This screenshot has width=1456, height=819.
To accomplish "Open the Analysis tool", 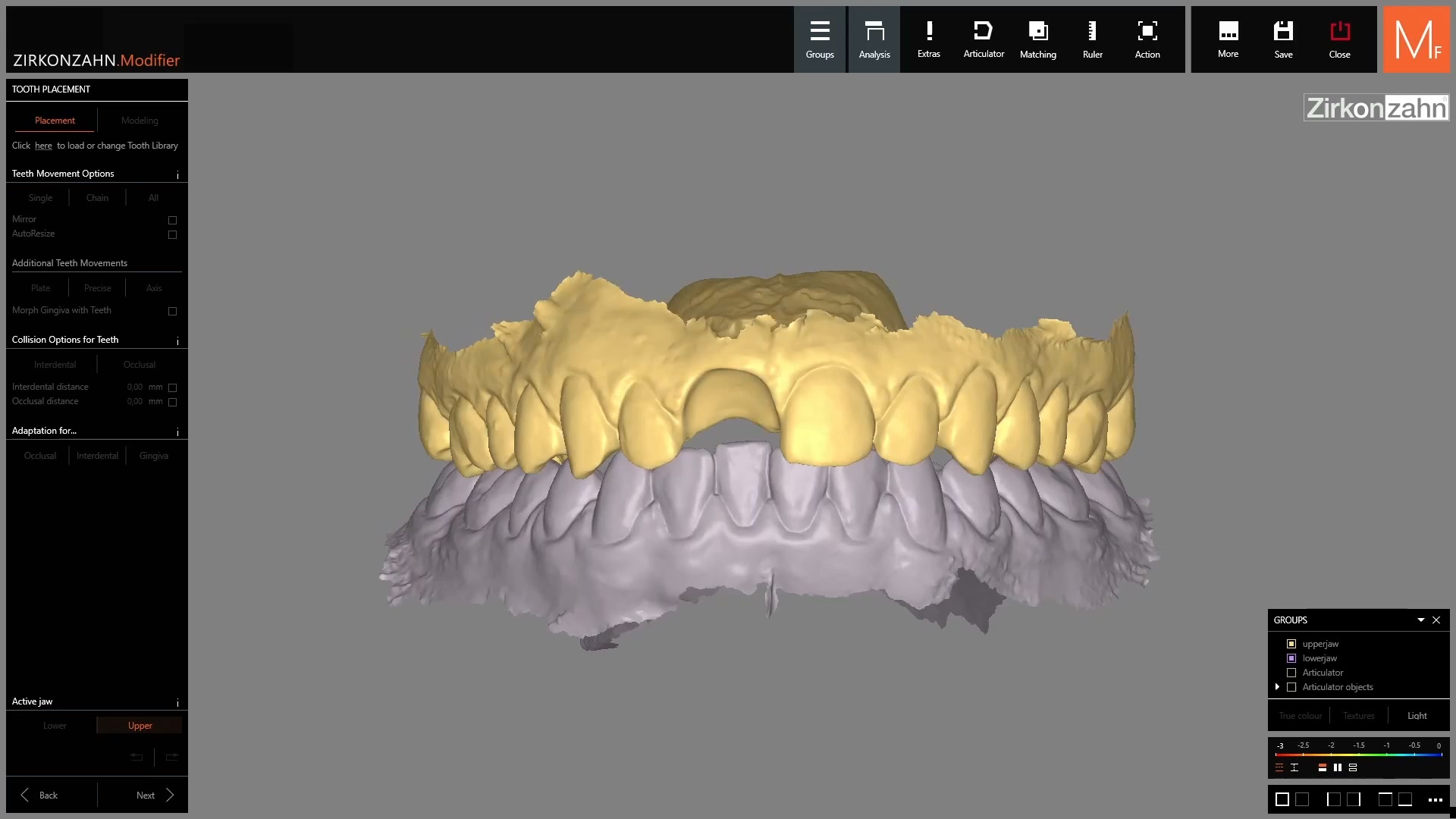I will tap(874, 39).
